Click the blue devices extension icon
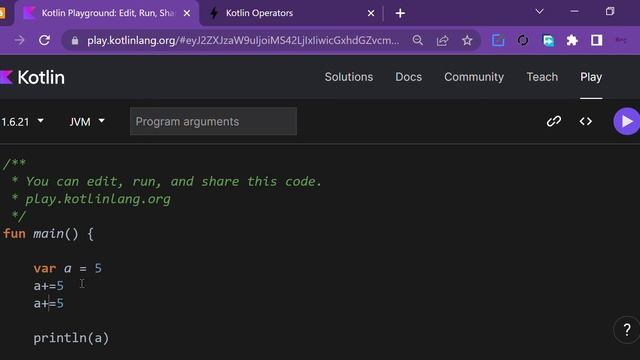 click(x=548, y=40)
